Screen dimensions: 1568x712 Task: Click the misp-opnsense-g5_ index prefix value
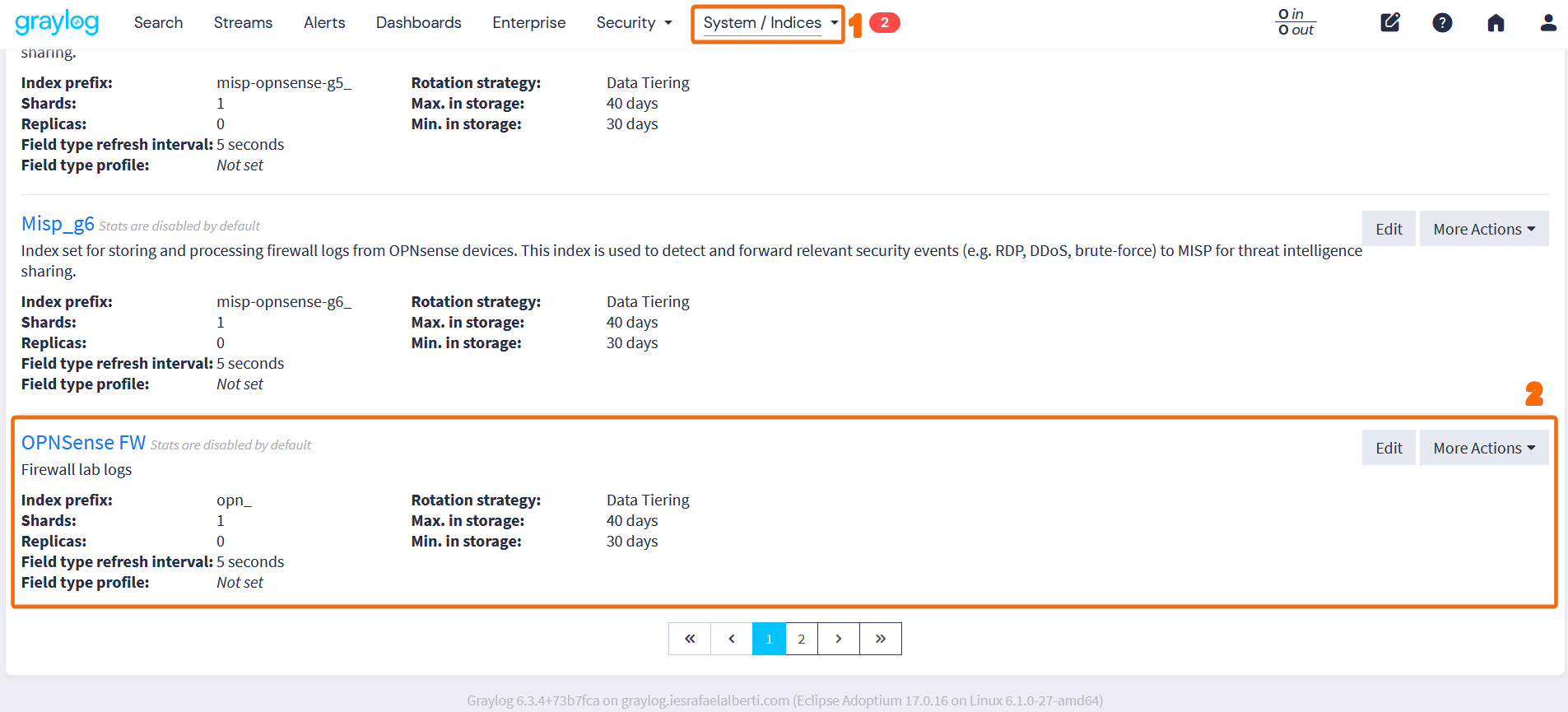(284, 82)
